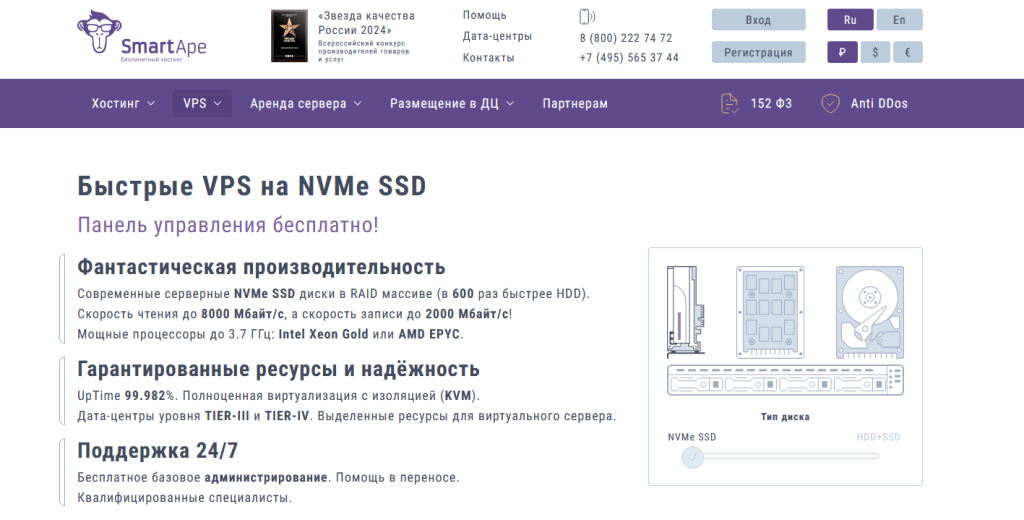Switch language to En
The image size is (1024, 520).
tap(899, 20)
